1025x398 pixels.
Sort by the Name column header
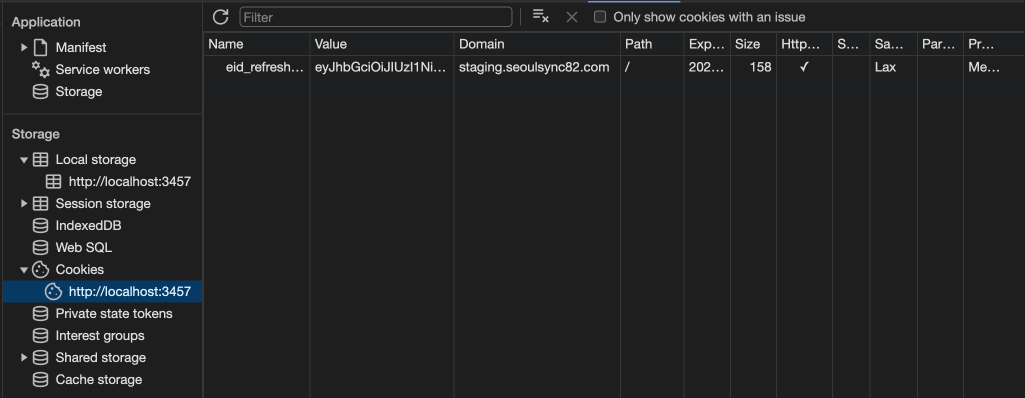pyautogui.click(x=256, y=44)
